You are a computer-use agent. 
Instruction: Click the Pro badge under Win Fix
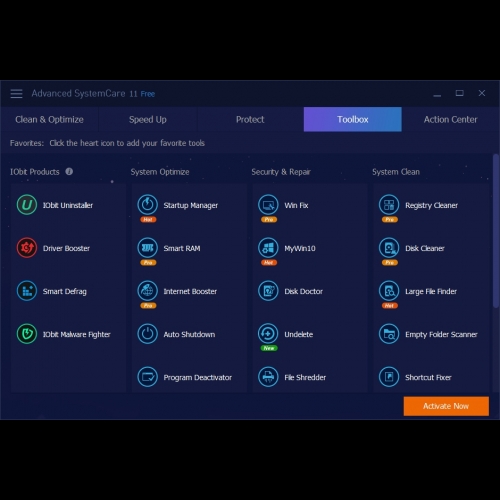(x=269, y=220)
